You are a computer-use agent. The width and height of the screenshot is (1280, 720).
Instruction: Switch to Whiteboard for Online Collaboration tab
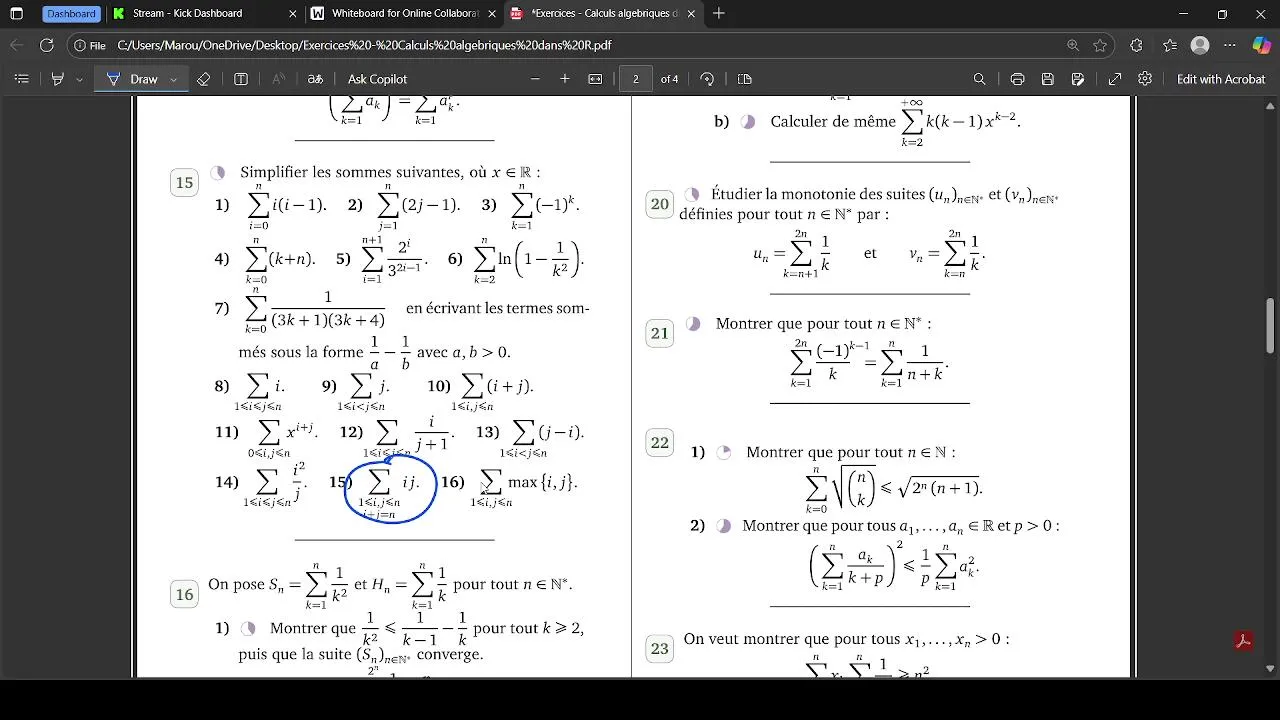click(x=402, y=14)
